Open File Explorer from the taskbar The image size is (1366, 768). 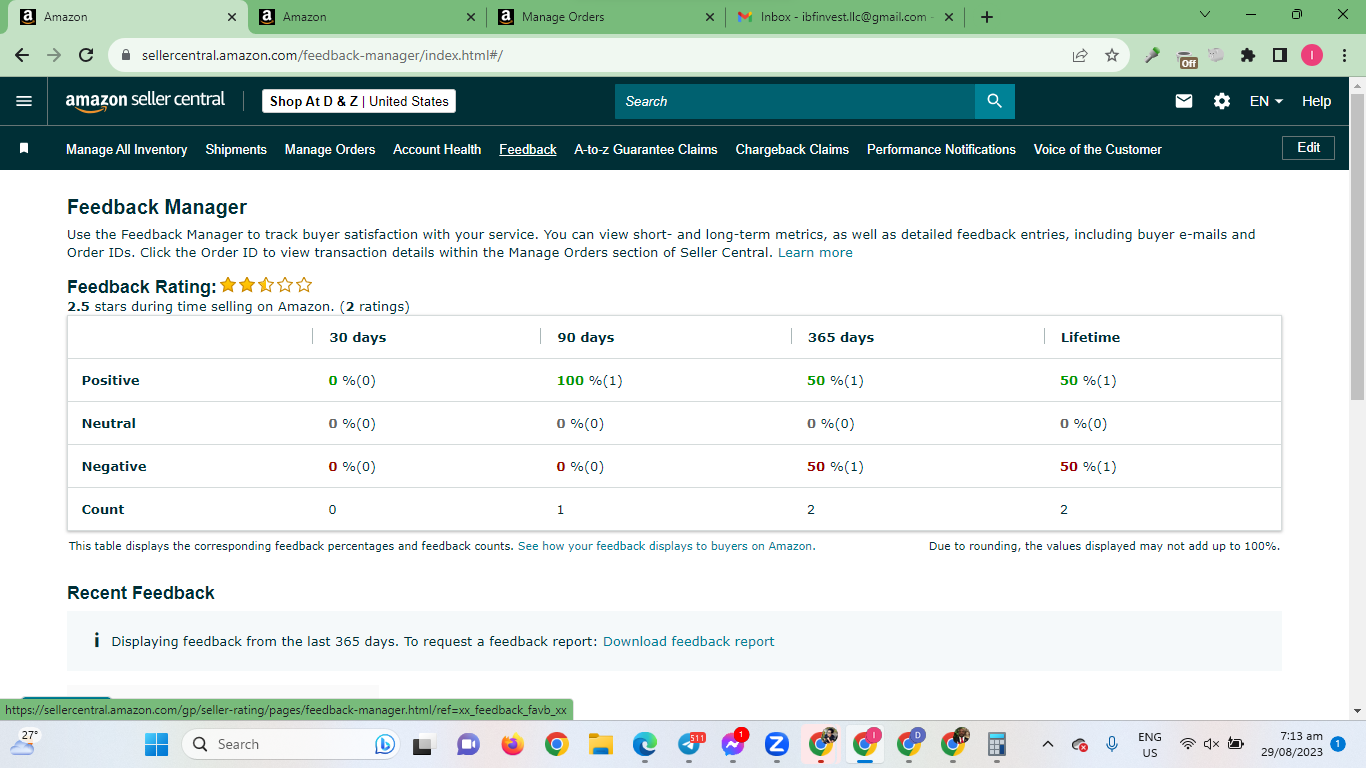[x=600, y=744]
